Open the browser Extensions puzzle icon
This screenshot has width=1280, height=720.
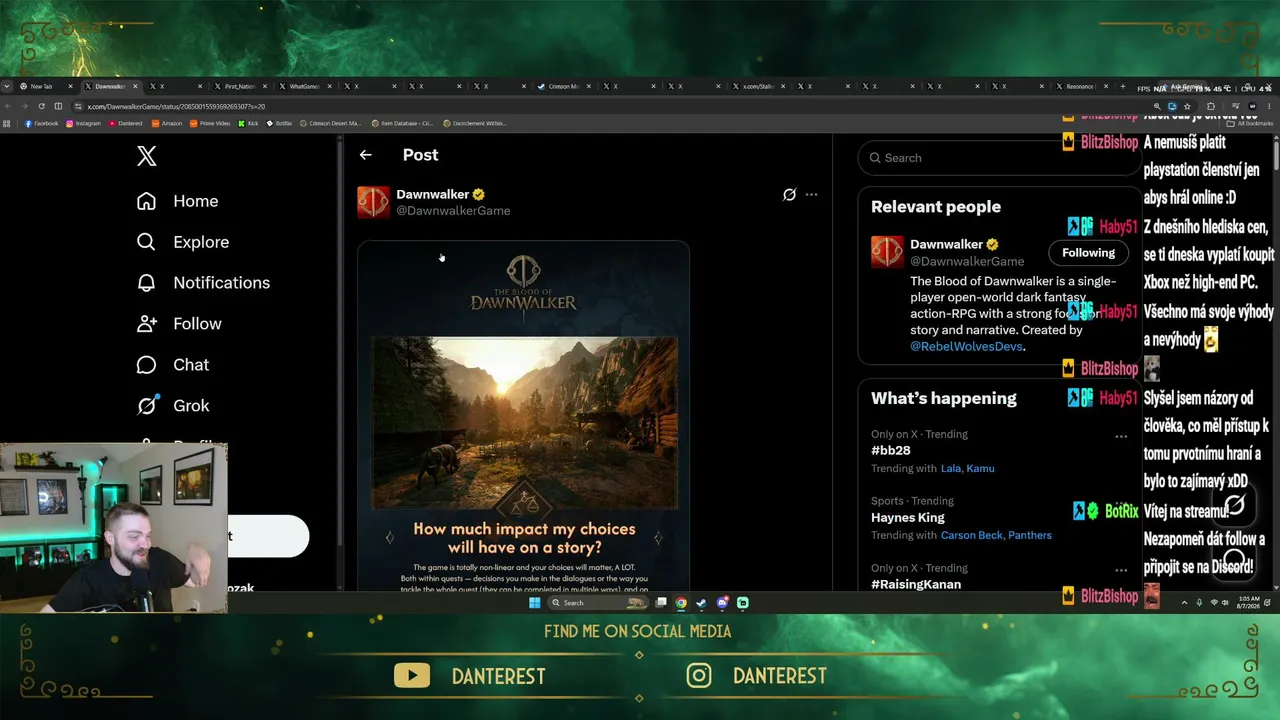(x=1211, y=106)
